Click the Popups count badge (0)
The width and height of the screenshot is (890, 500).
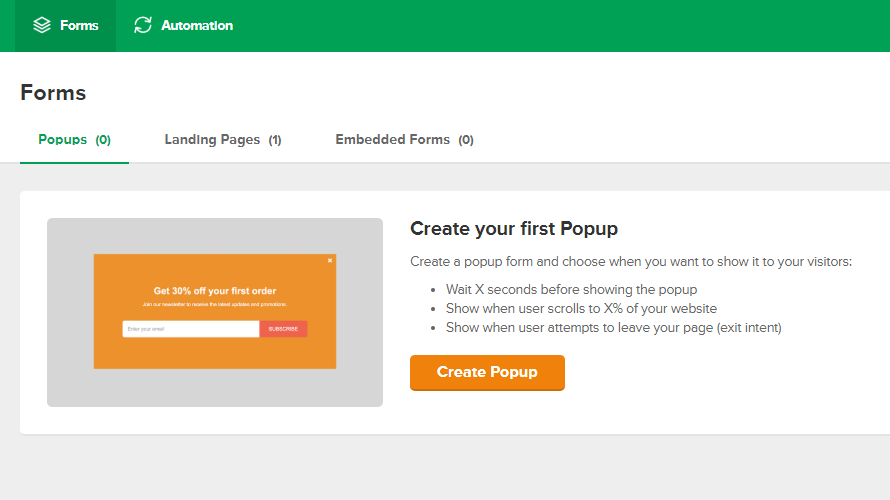103,140
